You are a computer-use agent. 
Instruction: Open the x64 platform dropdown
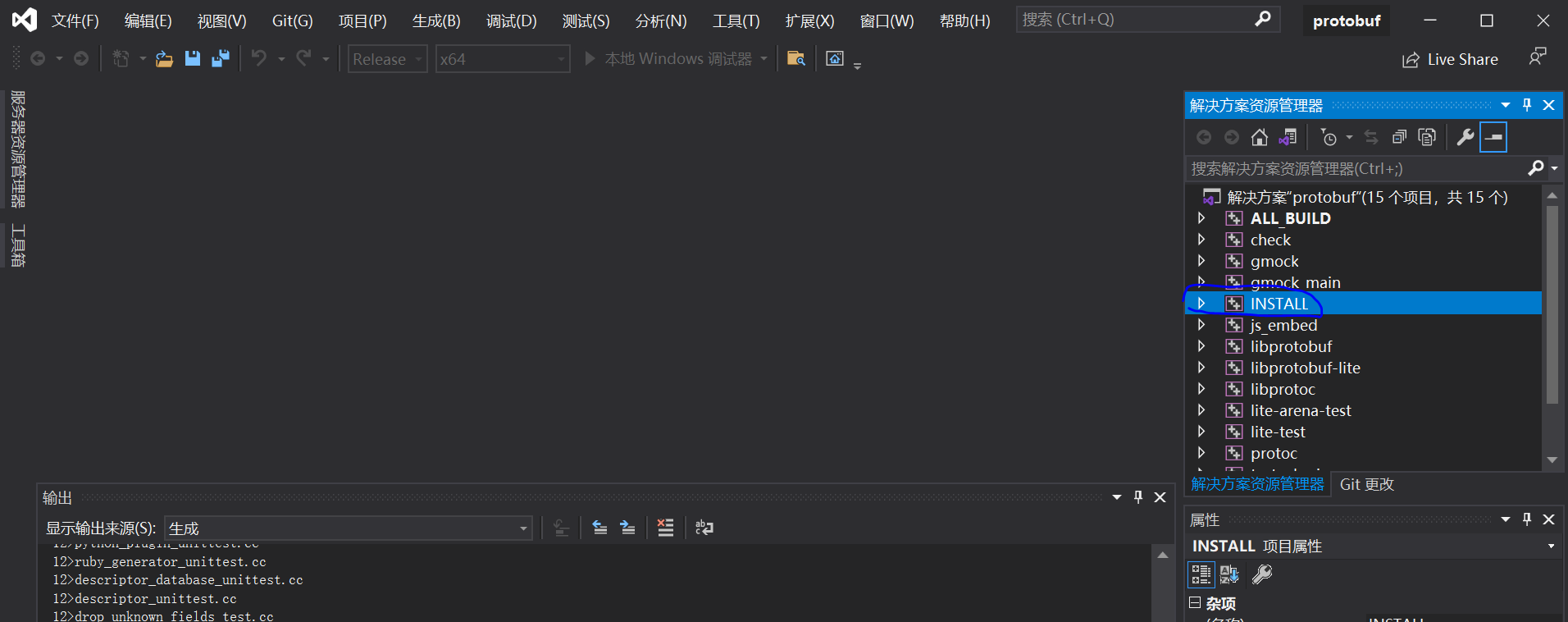coord(503,59)
